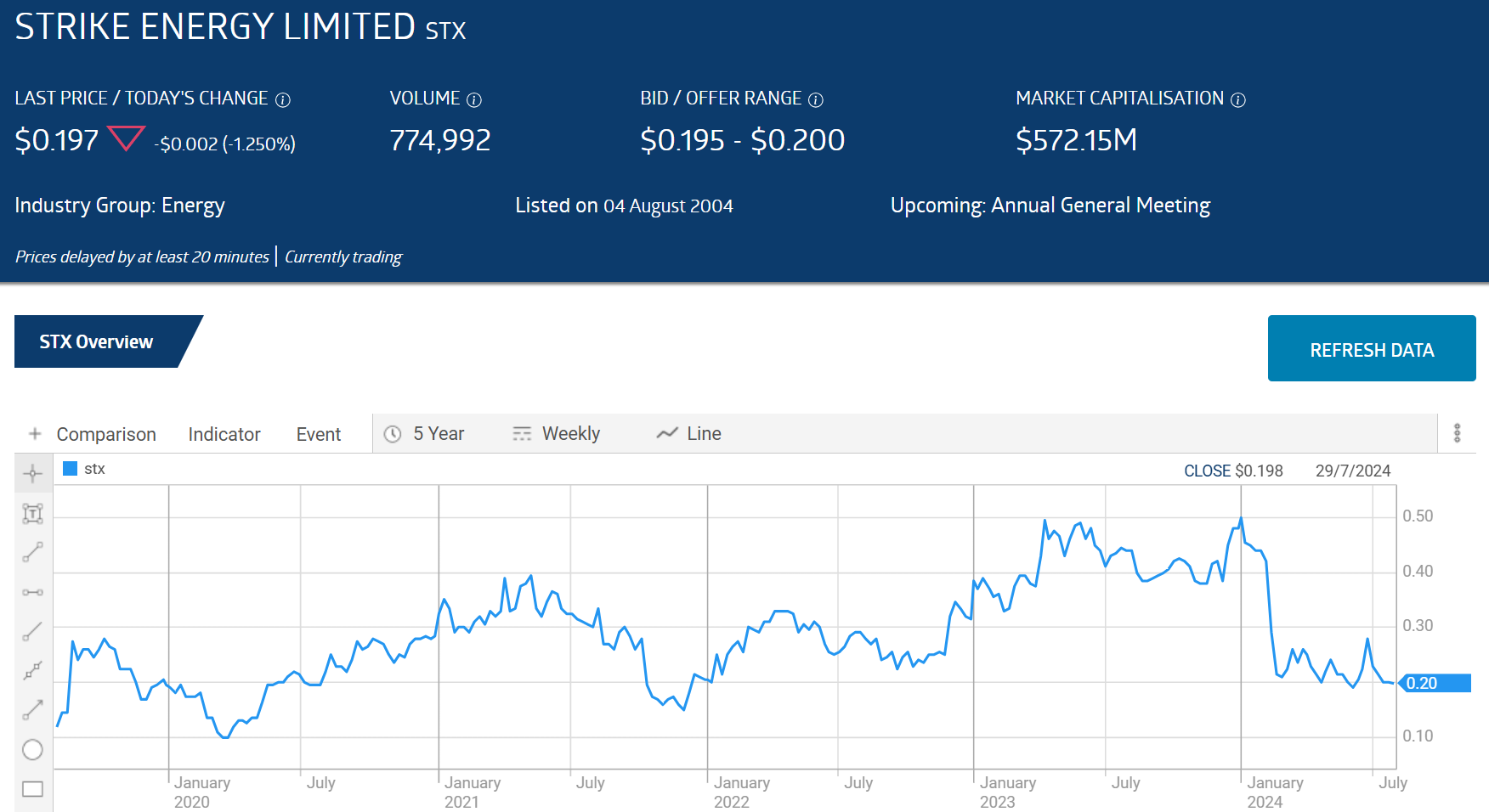Click the Industry Group: Energy text
The height and width of the screenshot is (812, 1489).
pos(120,206)
